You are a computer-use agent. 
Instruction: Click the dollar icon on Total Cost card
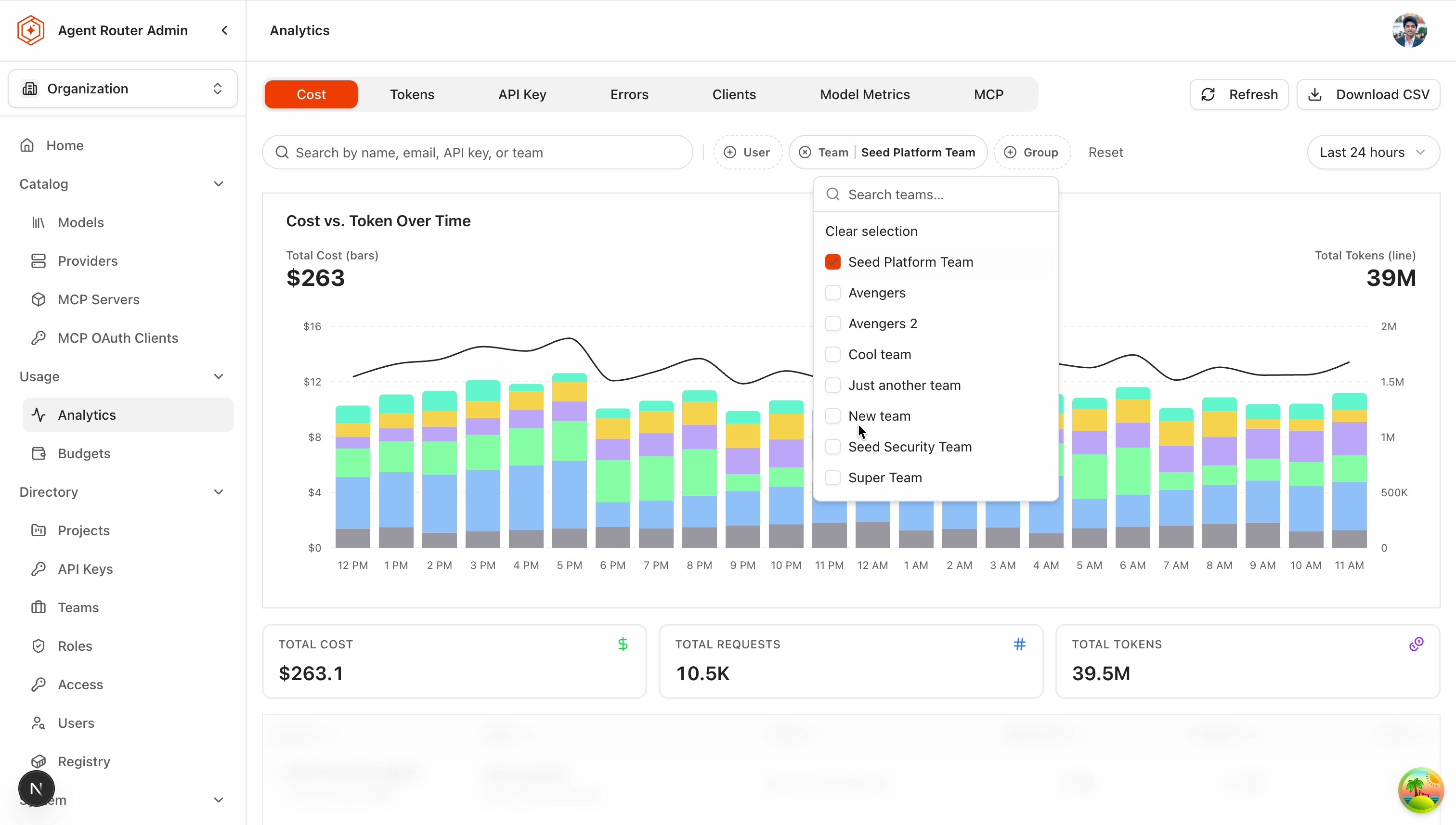(x=623, y=644)
